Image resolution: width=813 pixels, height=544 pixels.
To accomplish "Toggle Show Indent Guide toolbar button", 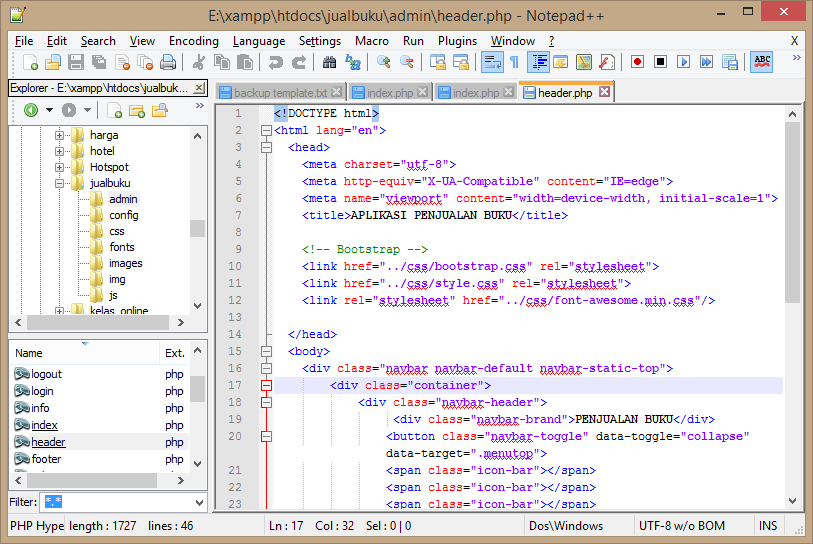I will click(538, 62).
